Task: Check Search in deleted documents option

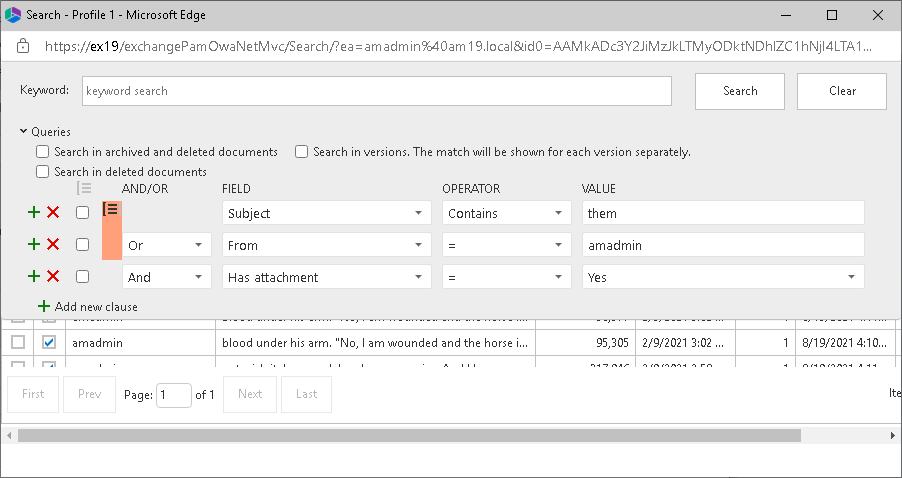Action: click(x=43, y=172)
